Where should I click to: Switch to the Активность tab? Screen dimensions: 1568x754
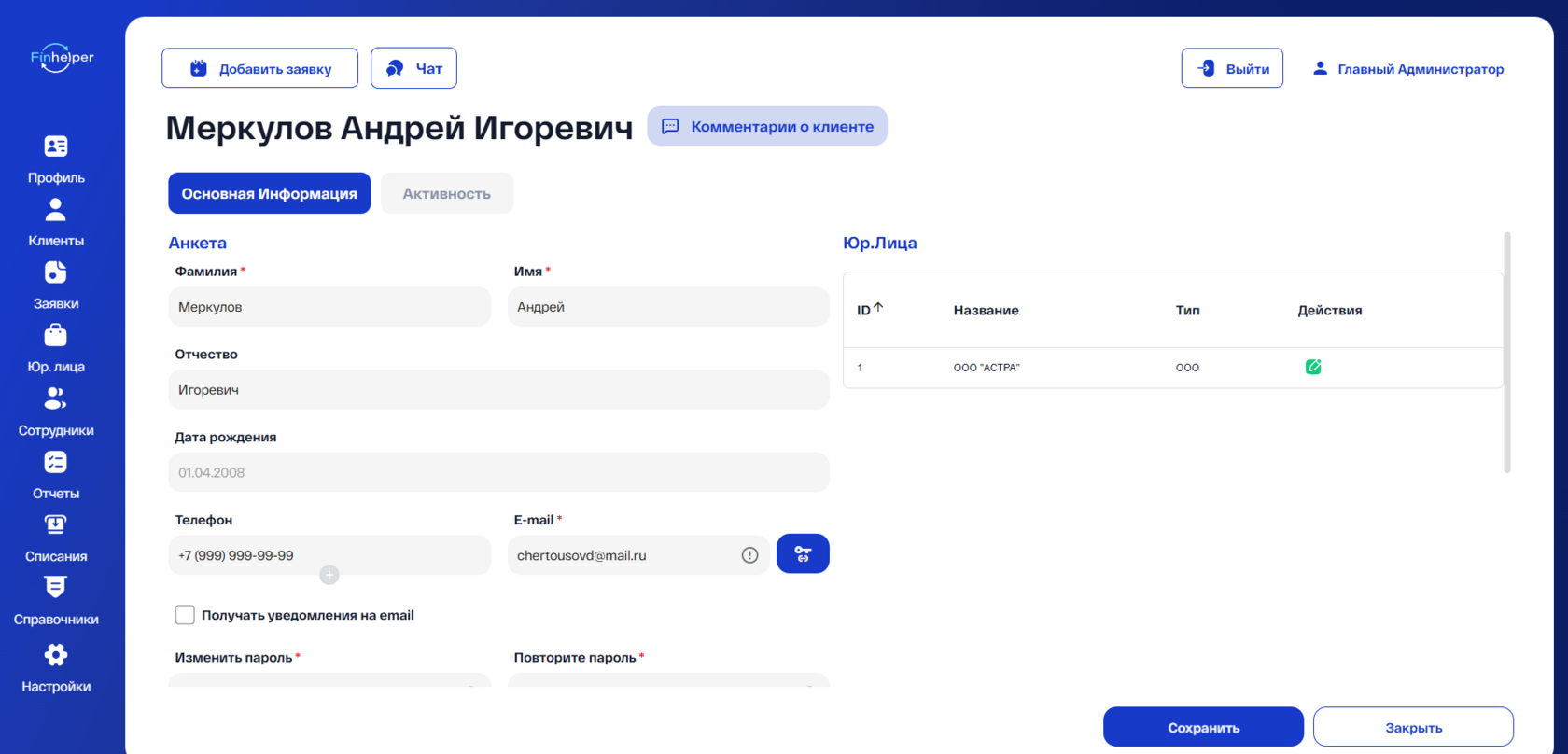click(x=446, y=193)
